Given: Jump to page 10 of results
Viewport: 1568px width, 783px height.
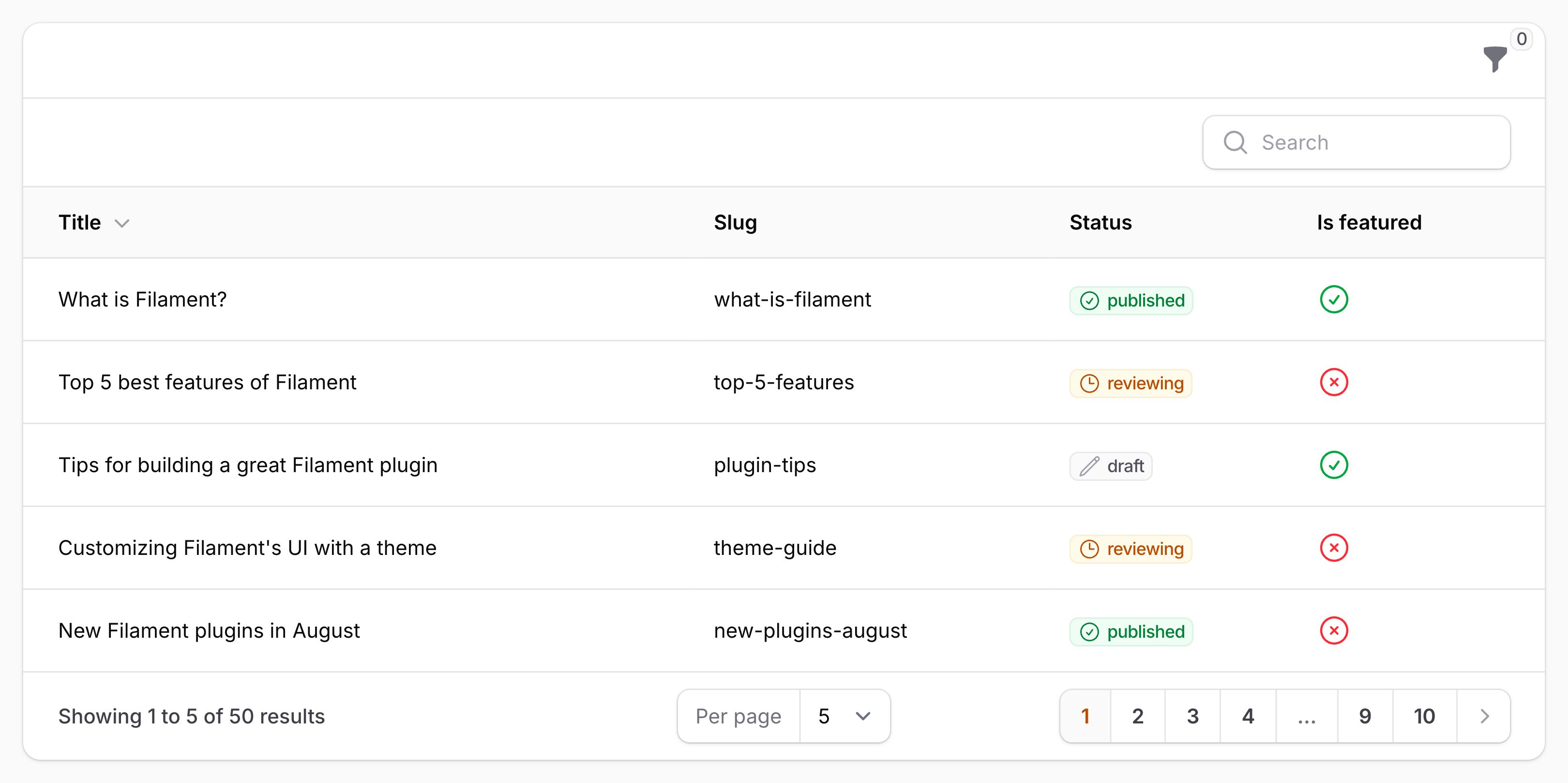Looking at the screenshot, I should [x=1424, y=716].
